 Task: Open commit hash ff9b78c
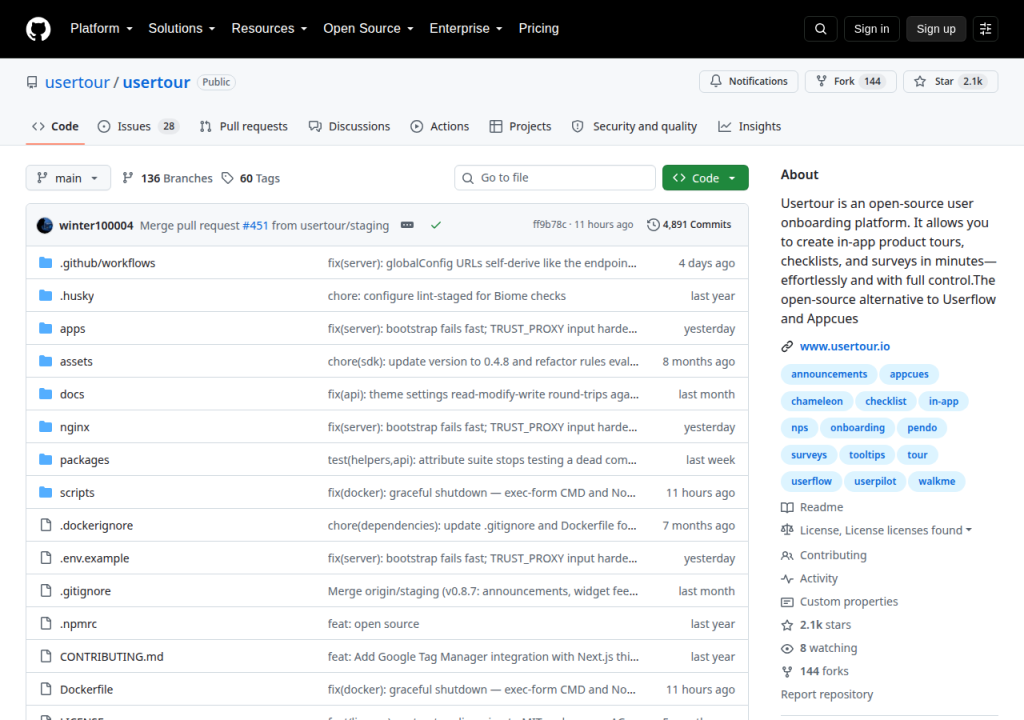[x=549, y=225]
